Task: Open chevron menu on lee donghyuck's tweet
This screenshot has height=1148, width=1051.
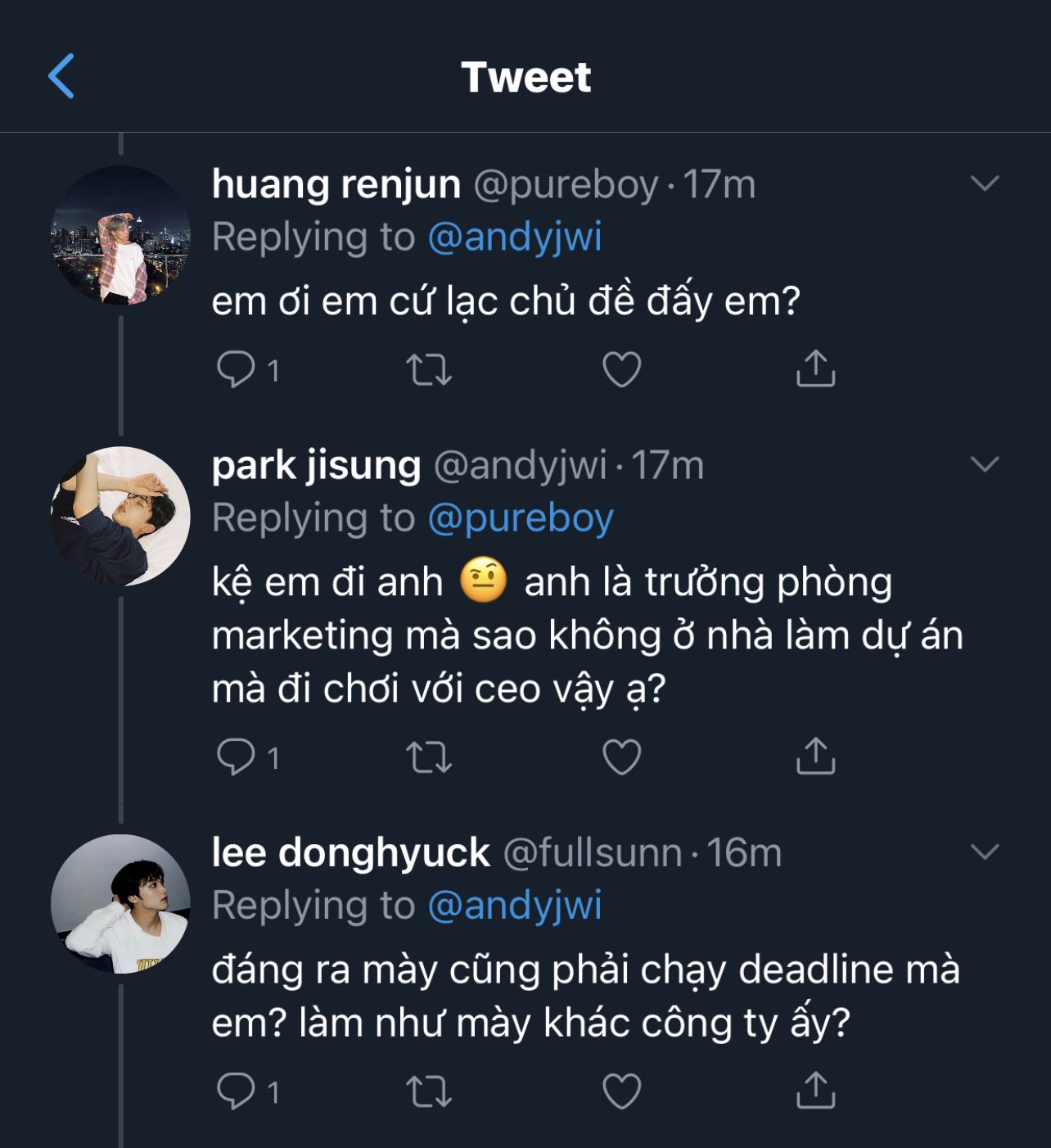Action: (x=984, y=852)
